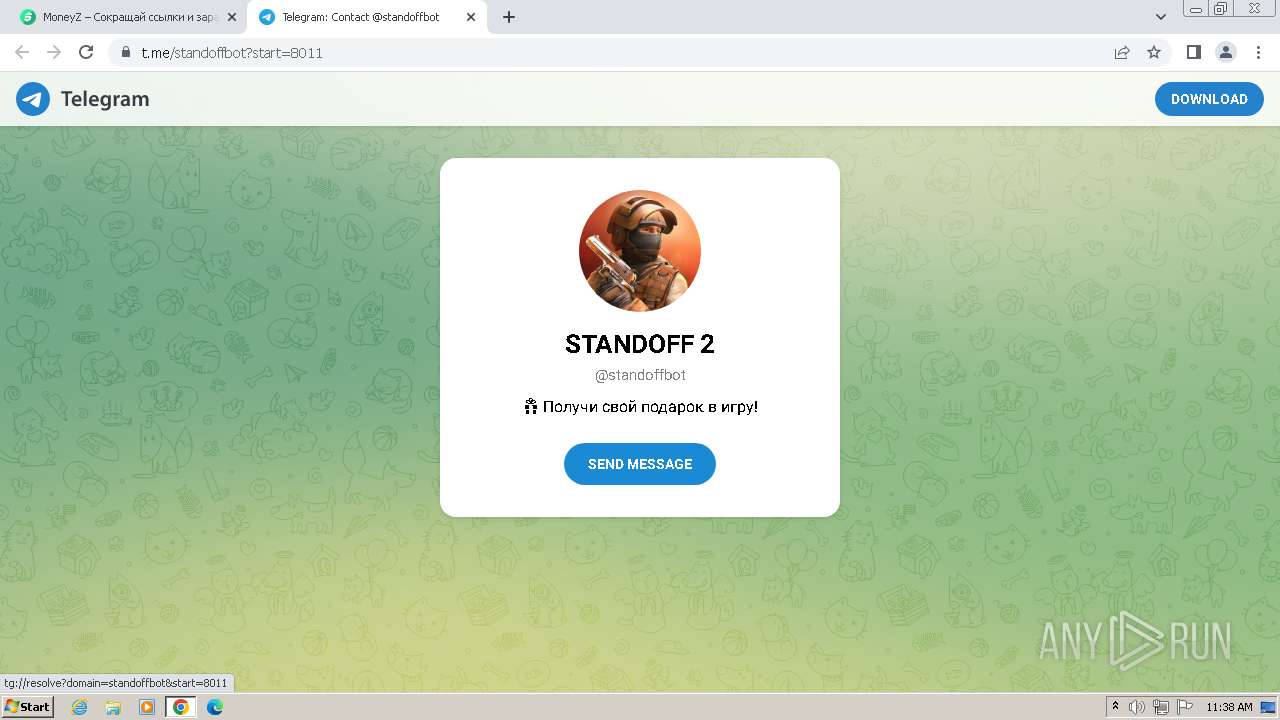The image size is (1280, 720).
Task: Go back to the previous page
Action: point(22,52)
